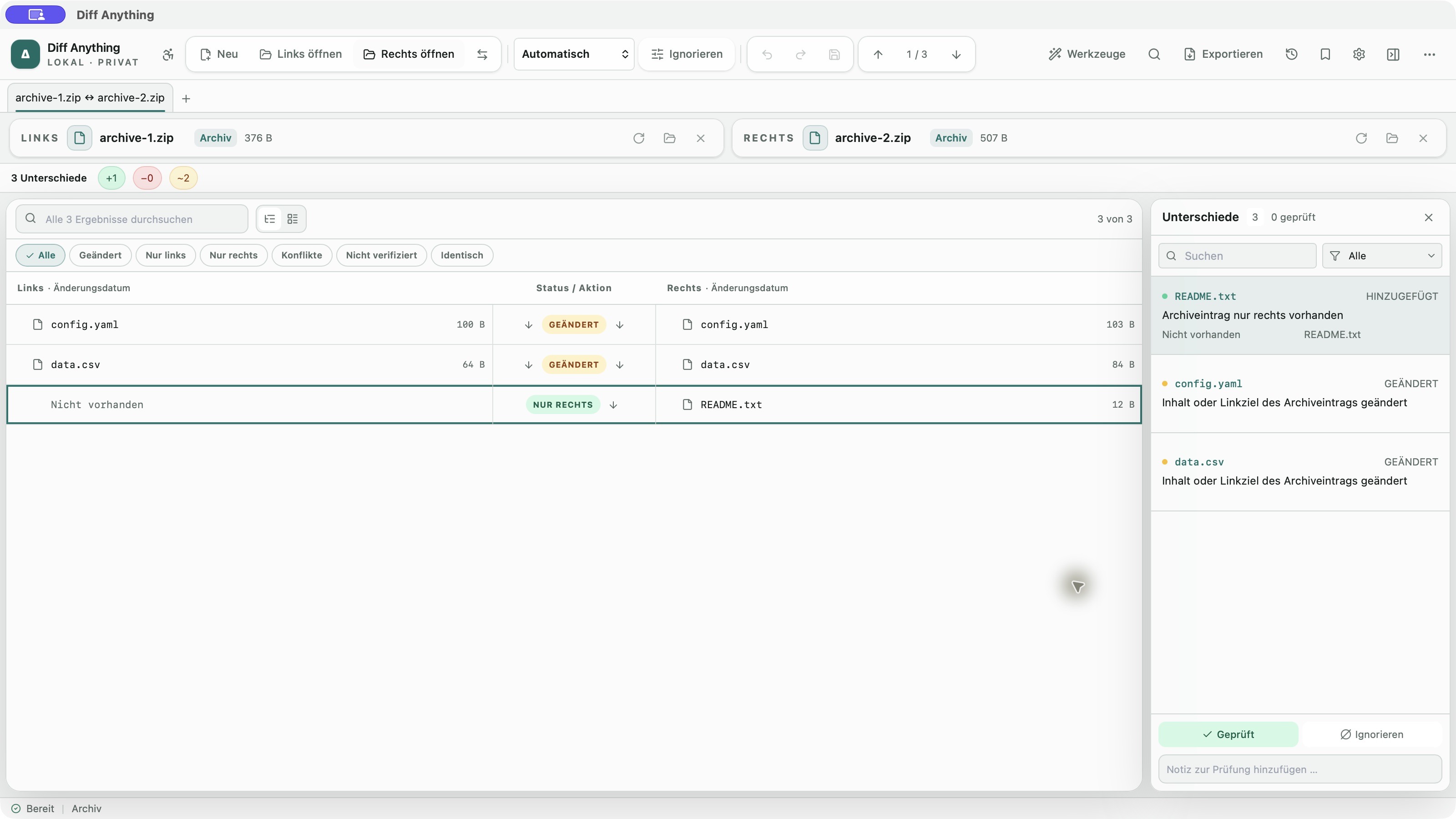Go to previous difference arrow
Viewport: 1456px width, 819px height.
[x=878, y=54]
